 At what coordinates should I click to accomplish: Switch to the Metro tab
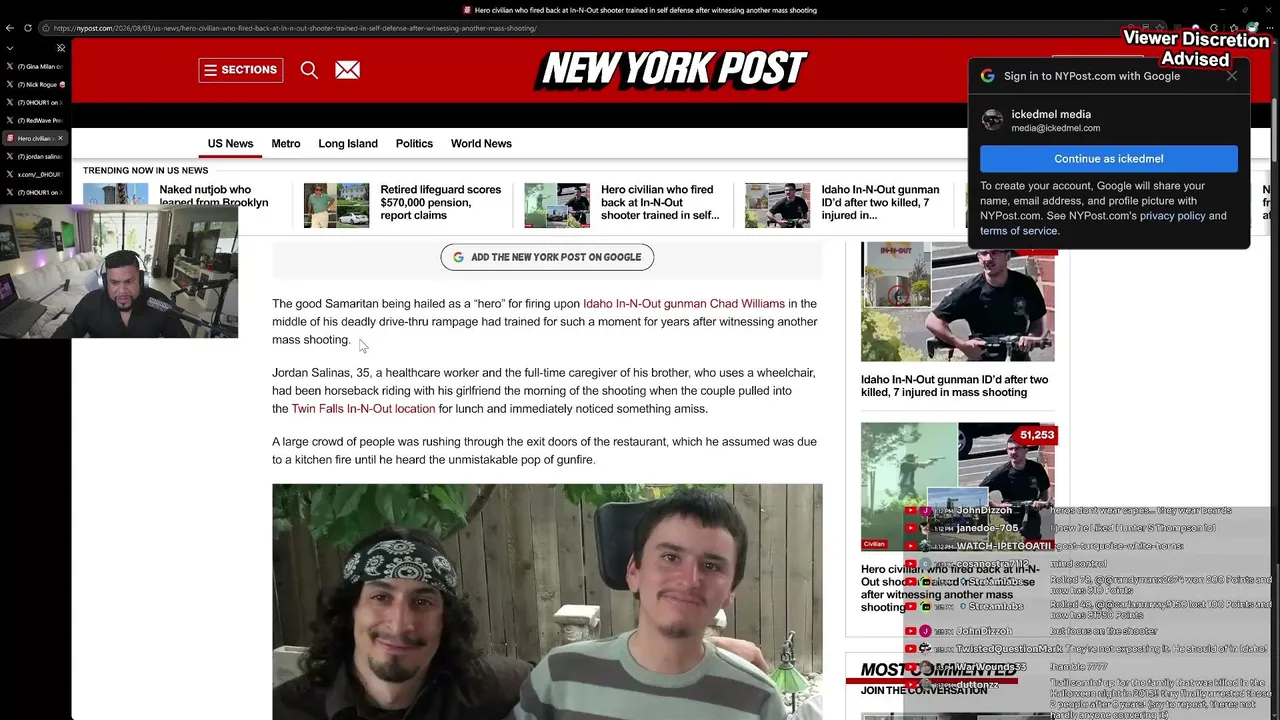[x=286, y=144]
